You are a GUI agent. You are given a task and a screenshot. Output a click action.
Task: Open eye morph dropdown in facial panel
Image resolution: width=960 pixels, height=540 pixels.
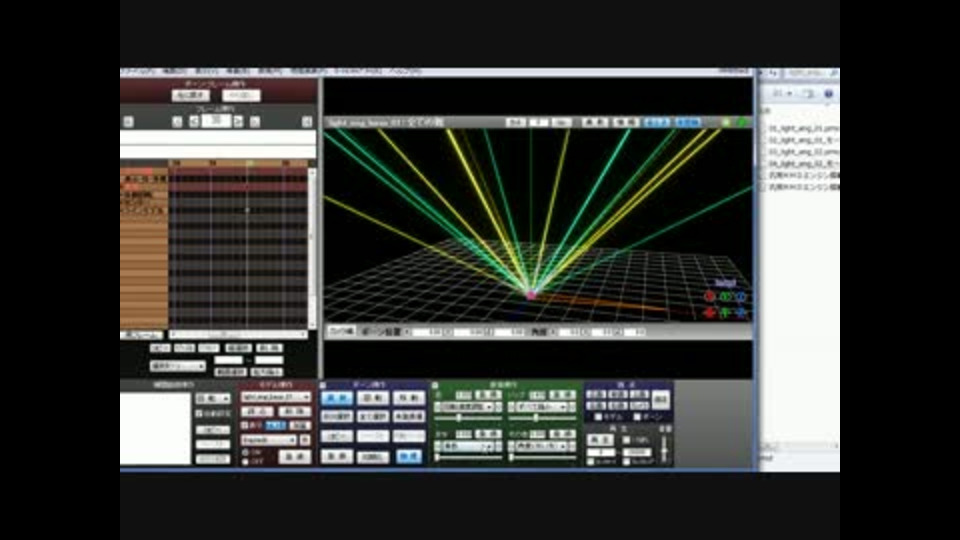(468, 407)
